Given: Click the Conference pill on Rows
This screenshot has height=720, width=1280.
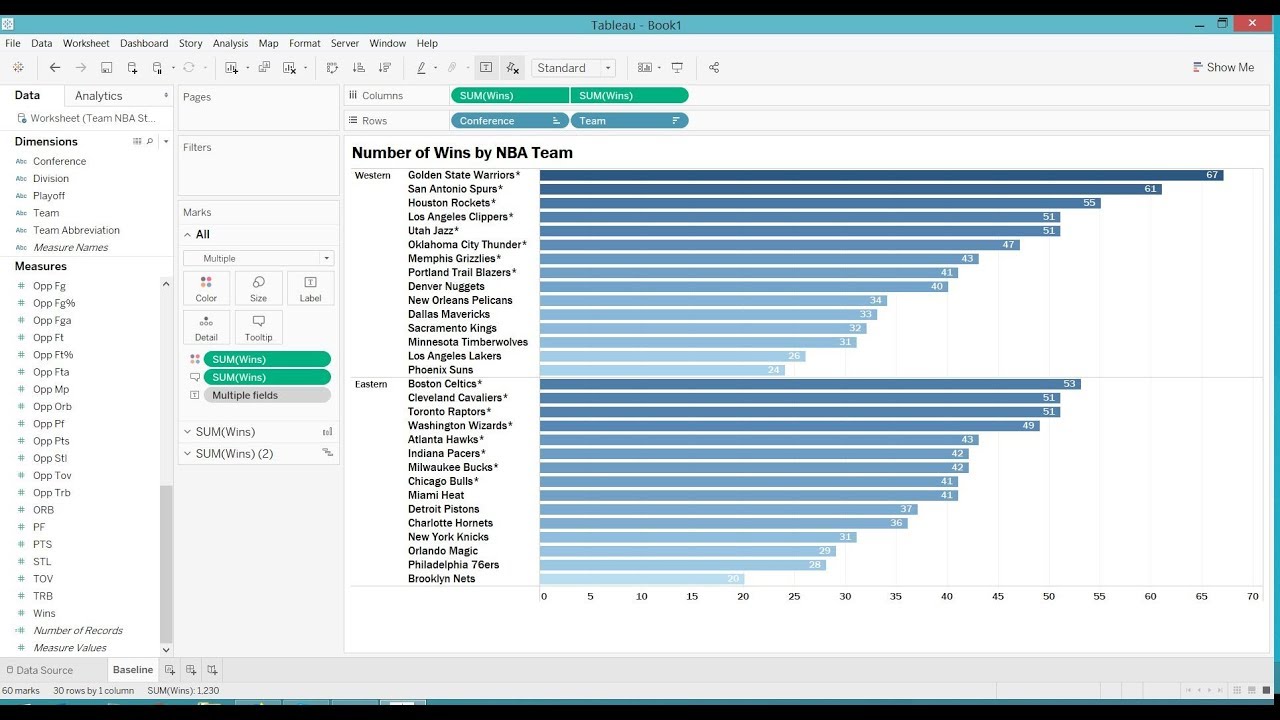Looking at the screenshot, I should coord(510,121).
